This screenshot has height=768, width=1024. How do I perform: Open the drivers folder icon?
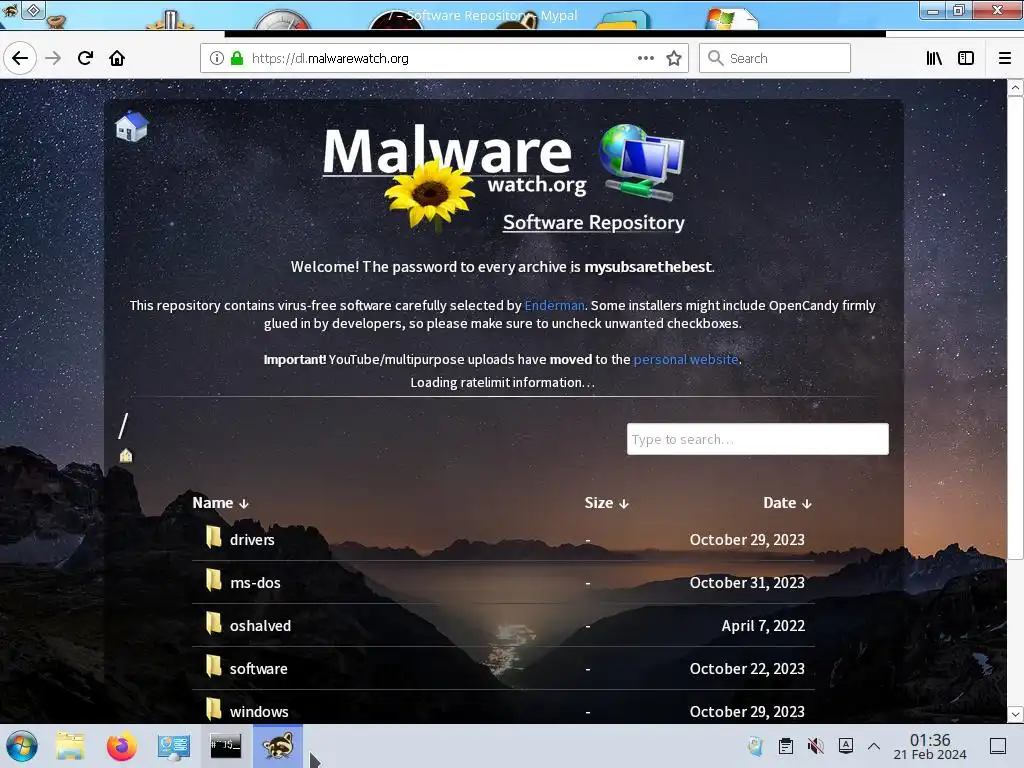click(214, 537)
